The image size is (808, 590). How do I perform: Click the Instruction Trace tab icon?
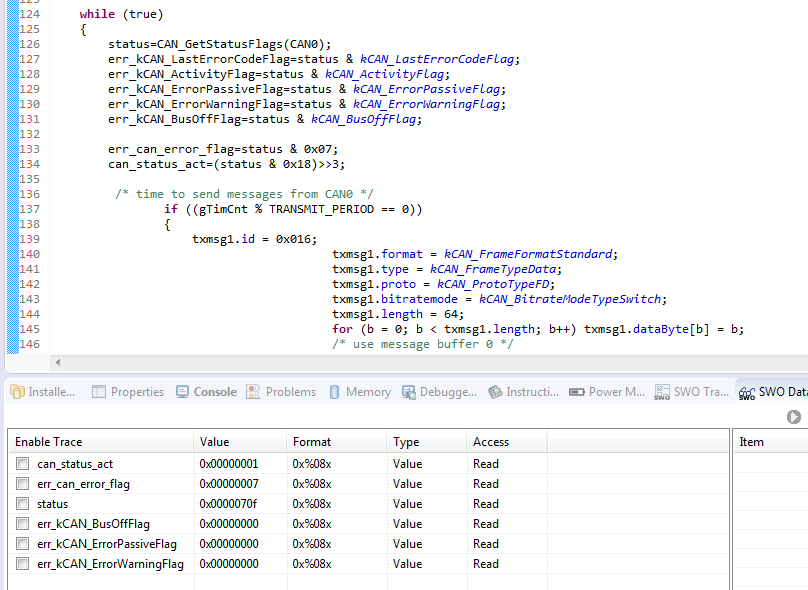pyautogui.click(x=495, y=392)
